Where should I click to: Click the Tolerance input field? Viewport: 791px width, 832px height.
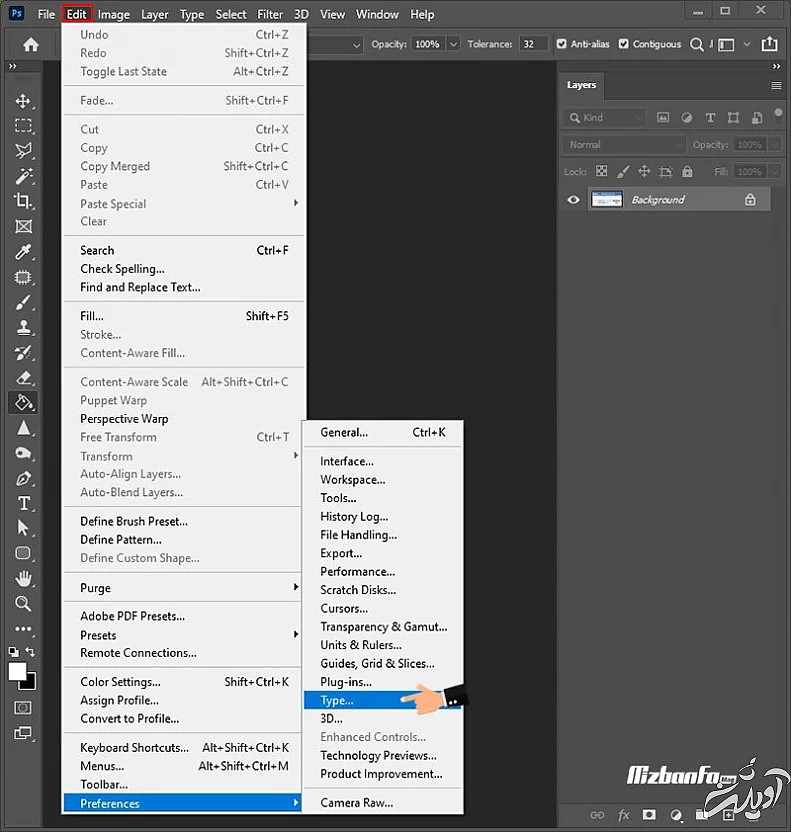533,44
